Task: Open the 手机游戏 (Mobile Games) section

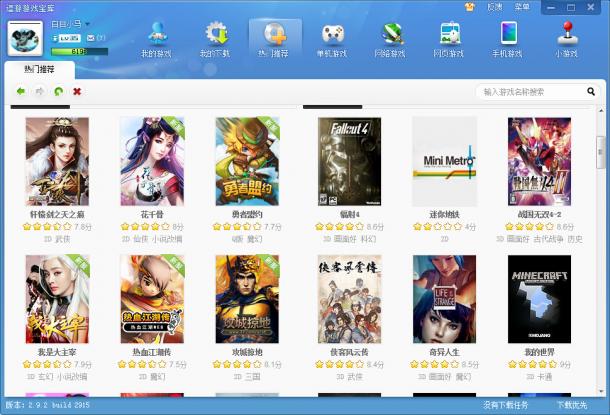Action: [x=507, y=40]
